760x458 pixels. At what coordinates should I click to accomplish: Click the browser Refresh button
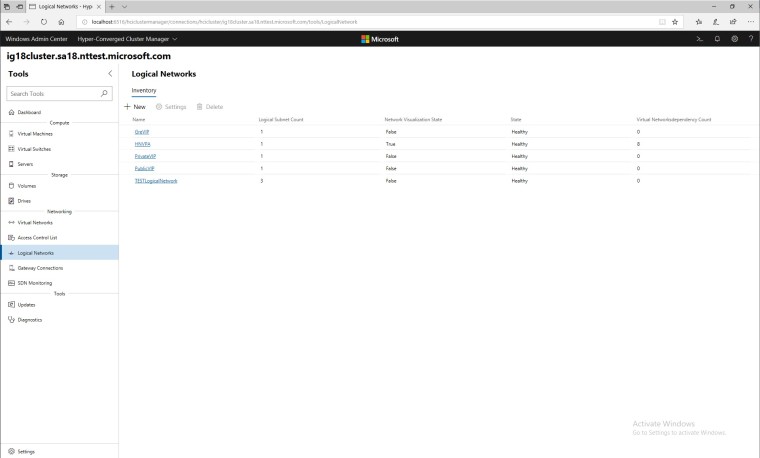coord(44,22)
